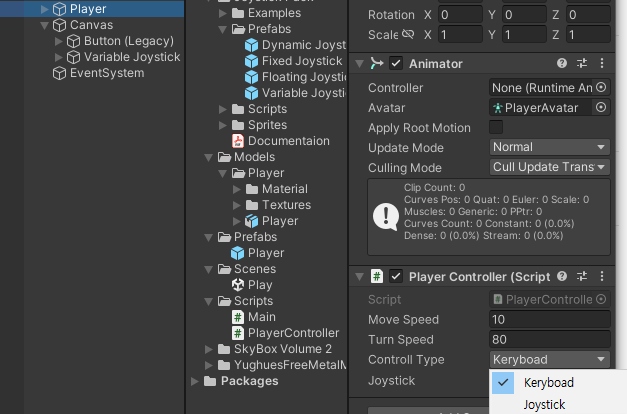Open the SkyBox Volume 2 folder icon
Screen dimensions: 627x414
[224, 349]
